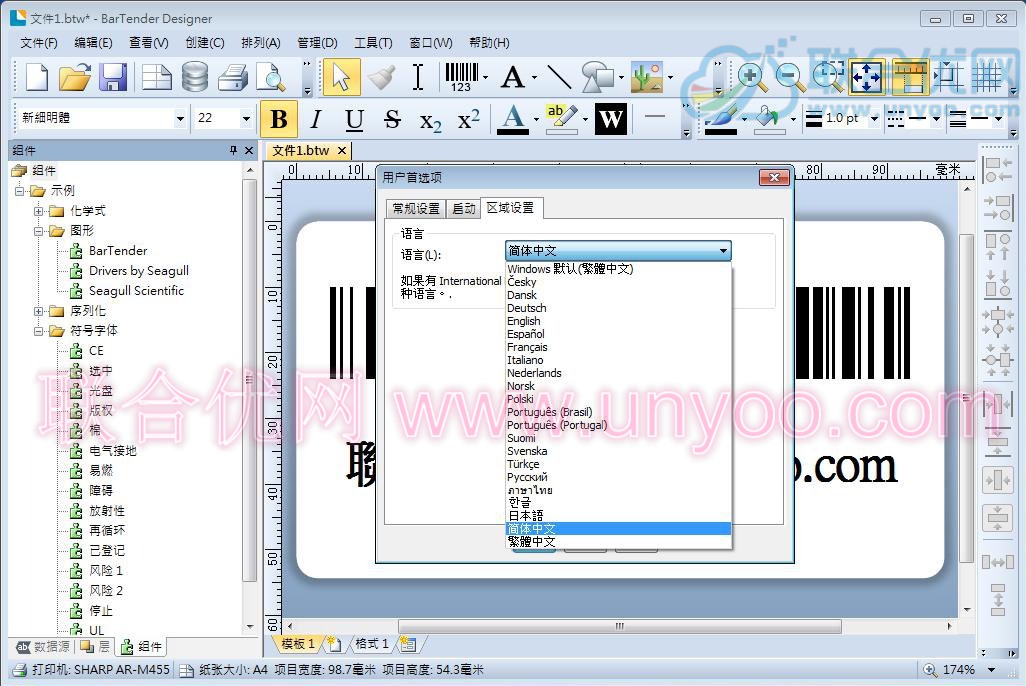The width and height of the screenshot is (1026, 686).
Task: Open a file with folder icon
Action: (x=75, y=77)
